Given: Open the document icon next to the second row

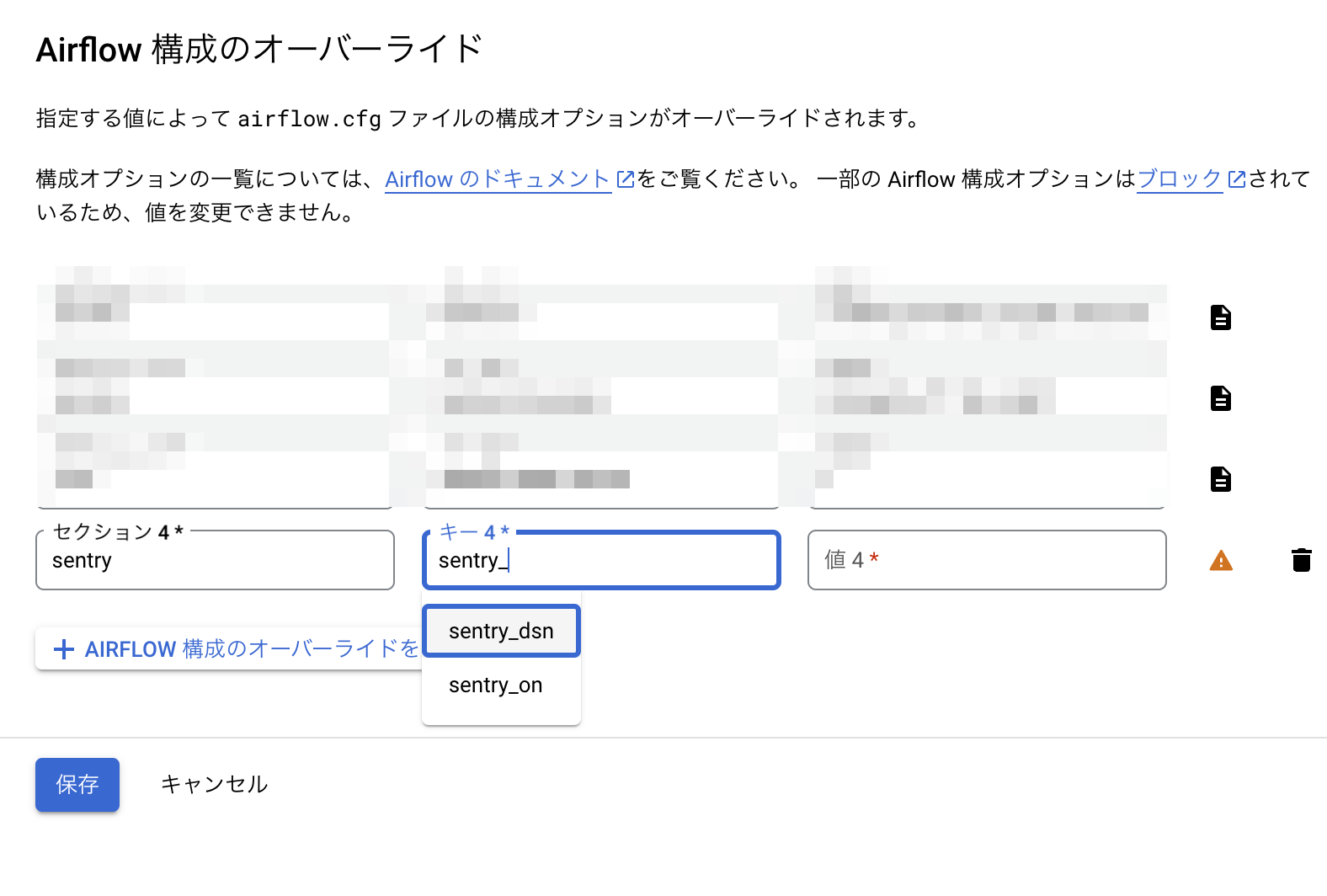Looking at the screenshot, I should click(1221, 398).
